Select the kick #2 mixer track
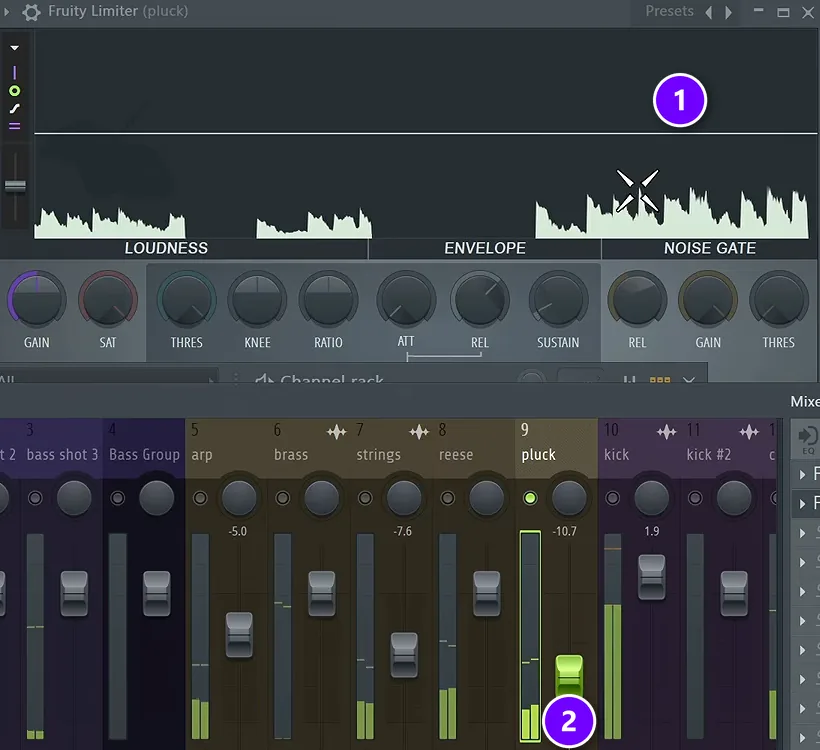Screen dimensions: 820x750 click(709, 454)
